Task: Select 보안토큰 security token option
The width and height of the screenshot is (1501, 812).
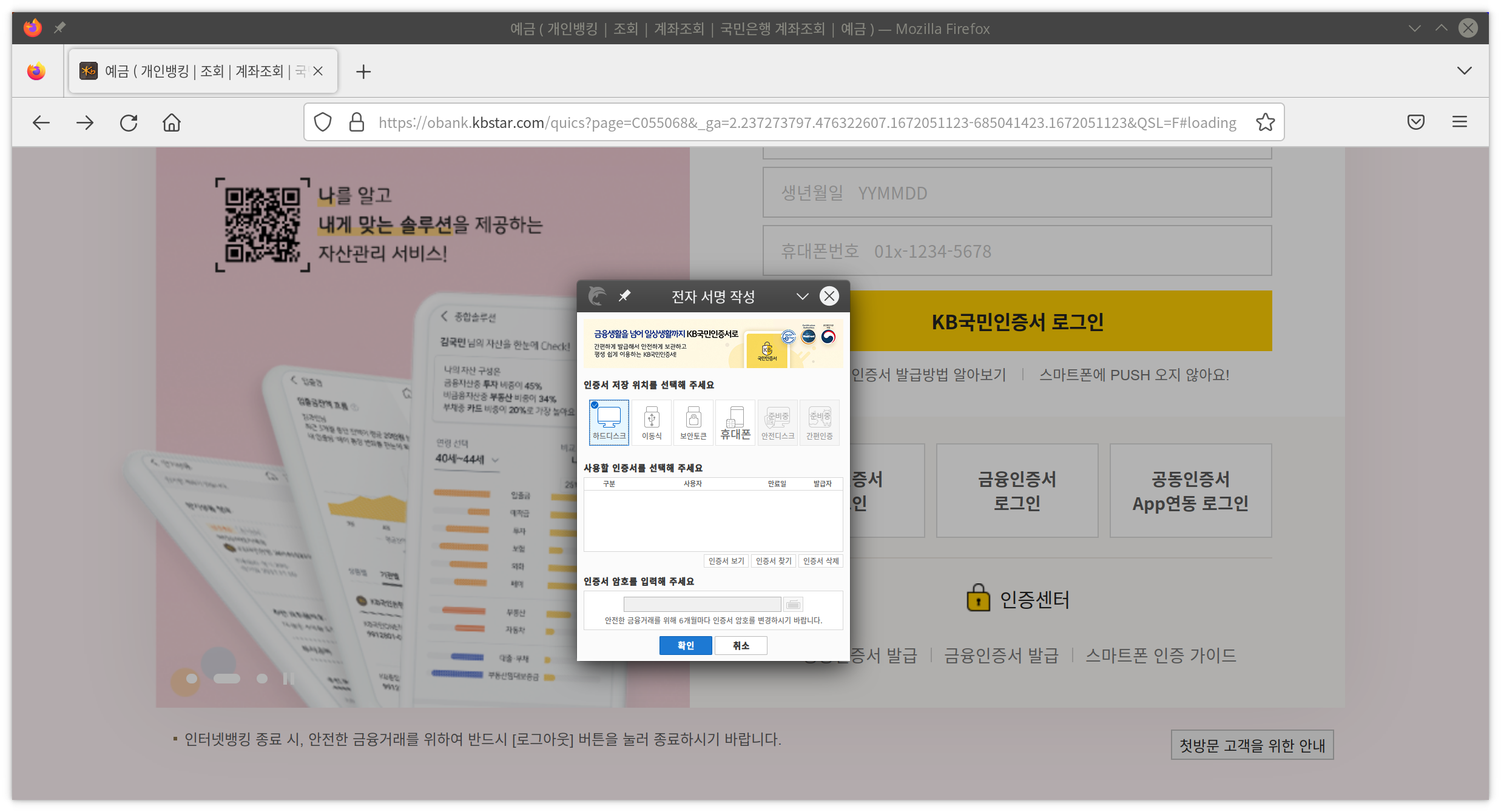Action: click(x=693, y=422)
